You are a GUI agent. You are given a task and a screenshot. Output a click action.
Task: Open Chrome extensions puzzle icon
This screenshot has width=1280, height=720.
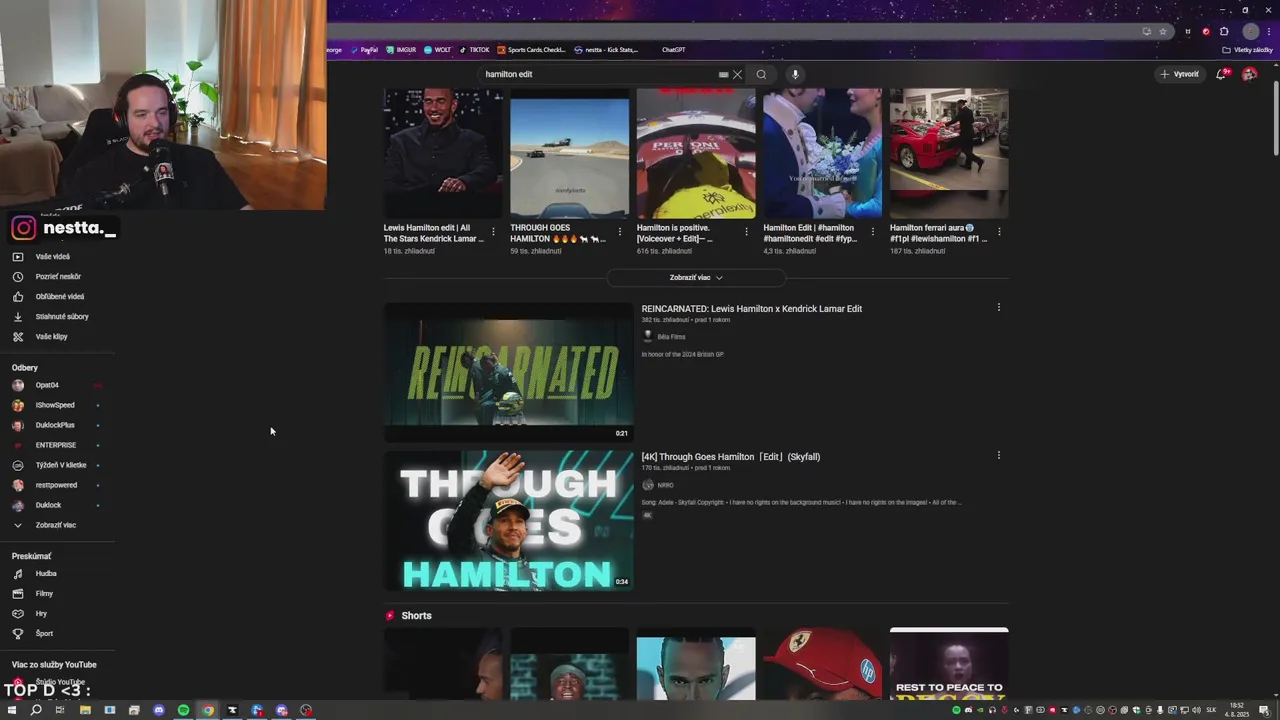[1224, 31]
